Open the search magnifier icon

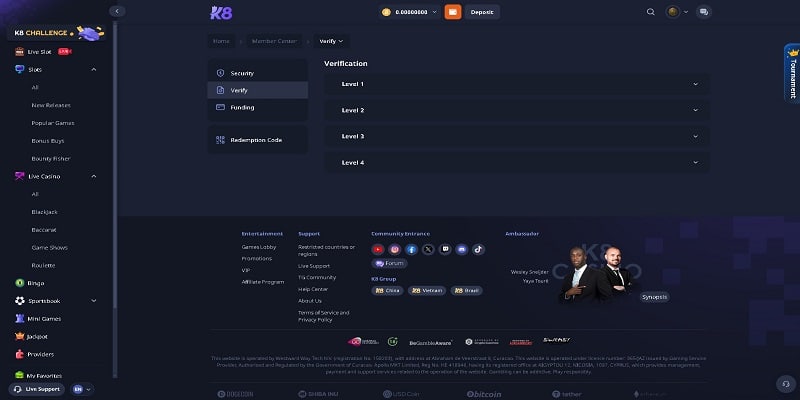pyautogui.click(x=651, y=12)
